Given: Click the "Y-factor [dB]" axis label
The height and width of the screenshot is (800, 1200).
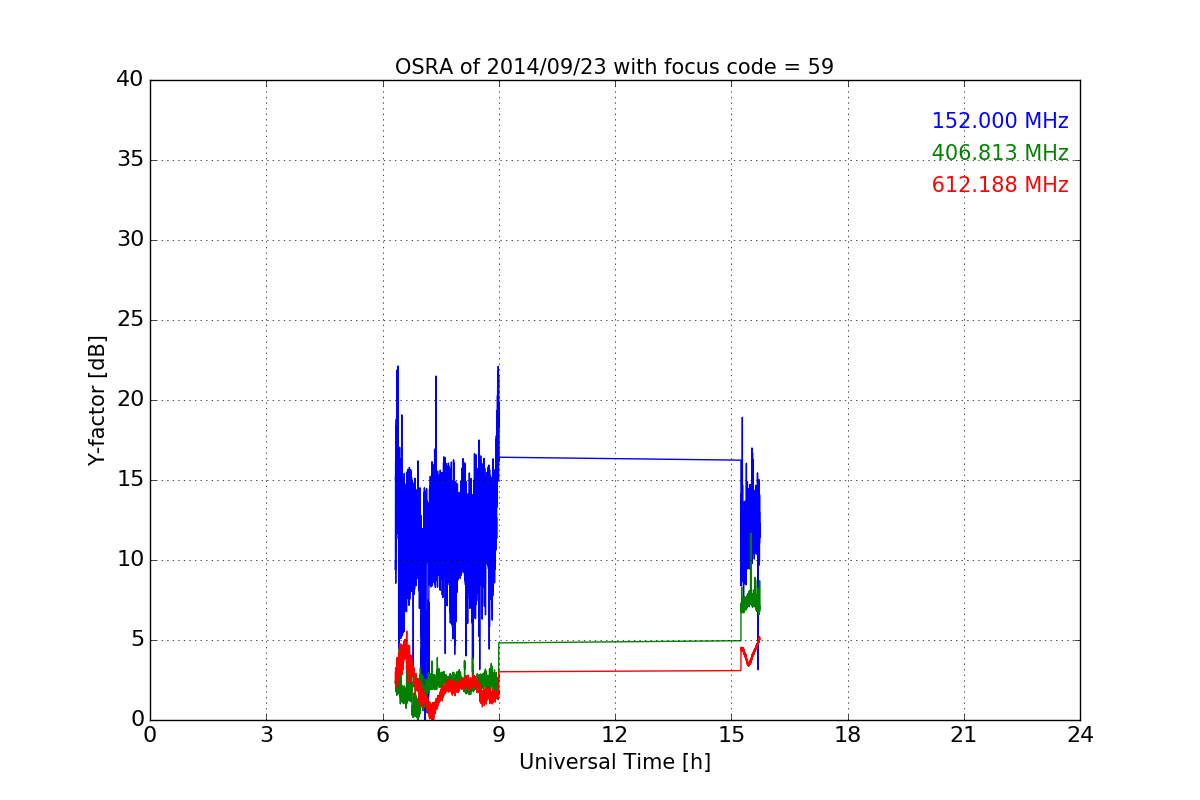Looking at the screenshot, I should [97, 400].
